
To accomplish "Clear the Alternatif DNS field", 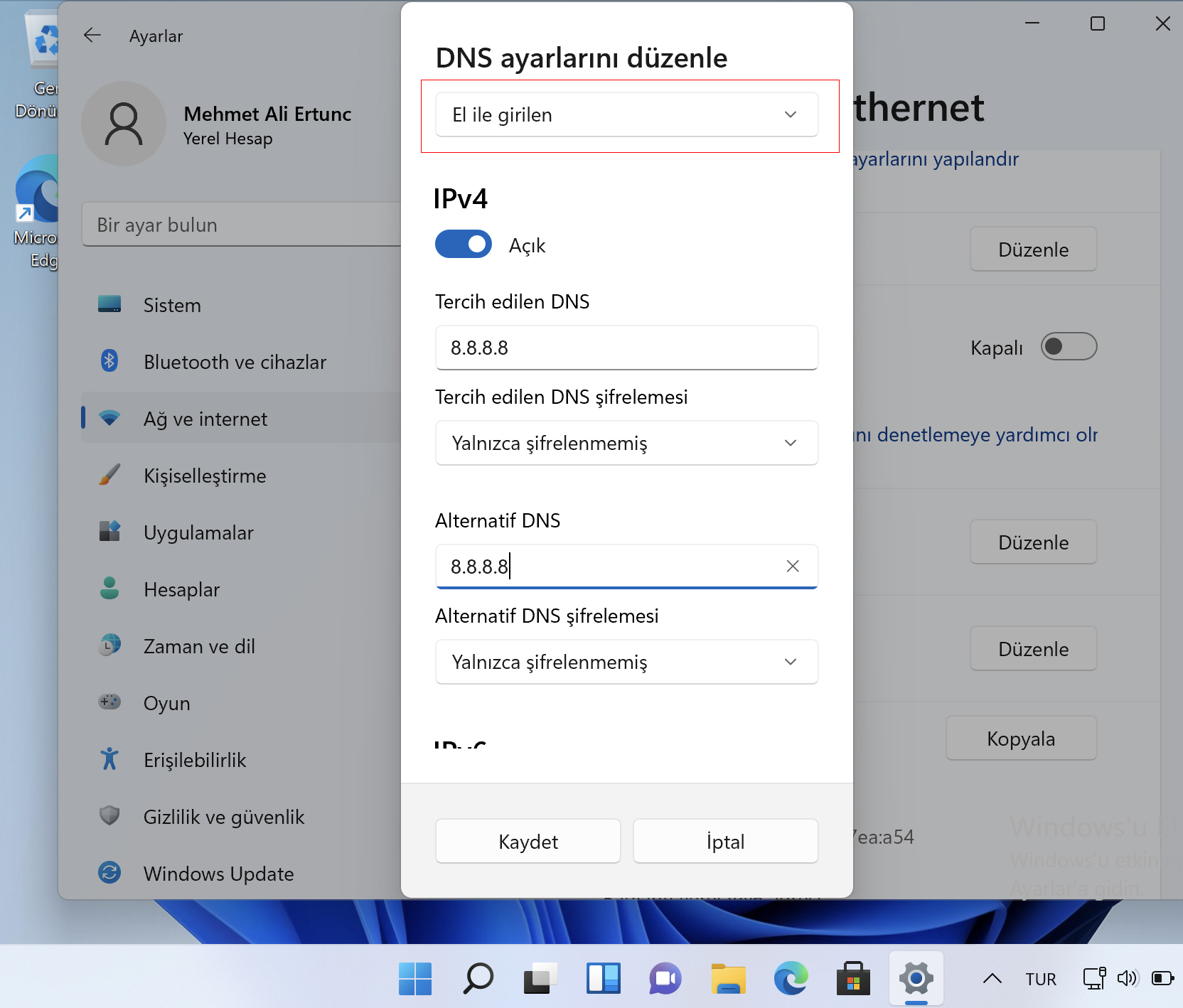I will tap(792, 566).
